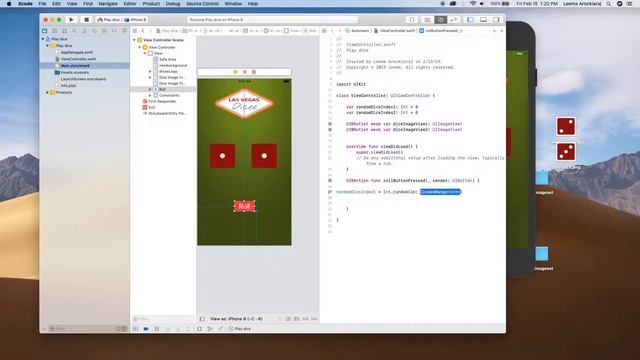Viewport: 640px width, 360px height.
Task: Choose the iPhone 8 run destination
Action: tap(136, 20)
